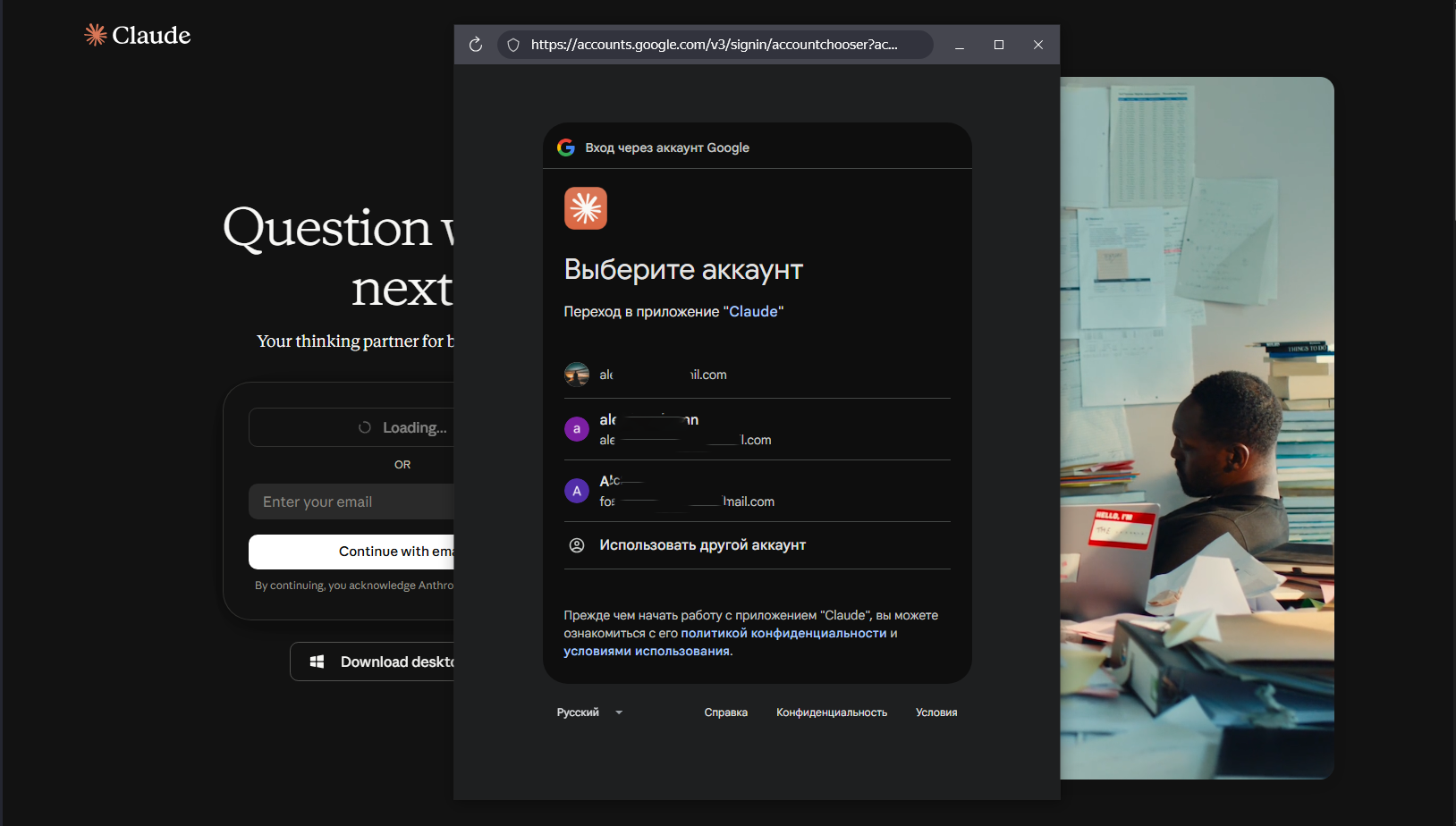The height and width of the screenshot is (826, 1456).
Task: Open the 'Русский' language dropdown
Action: tap(589, 712)
